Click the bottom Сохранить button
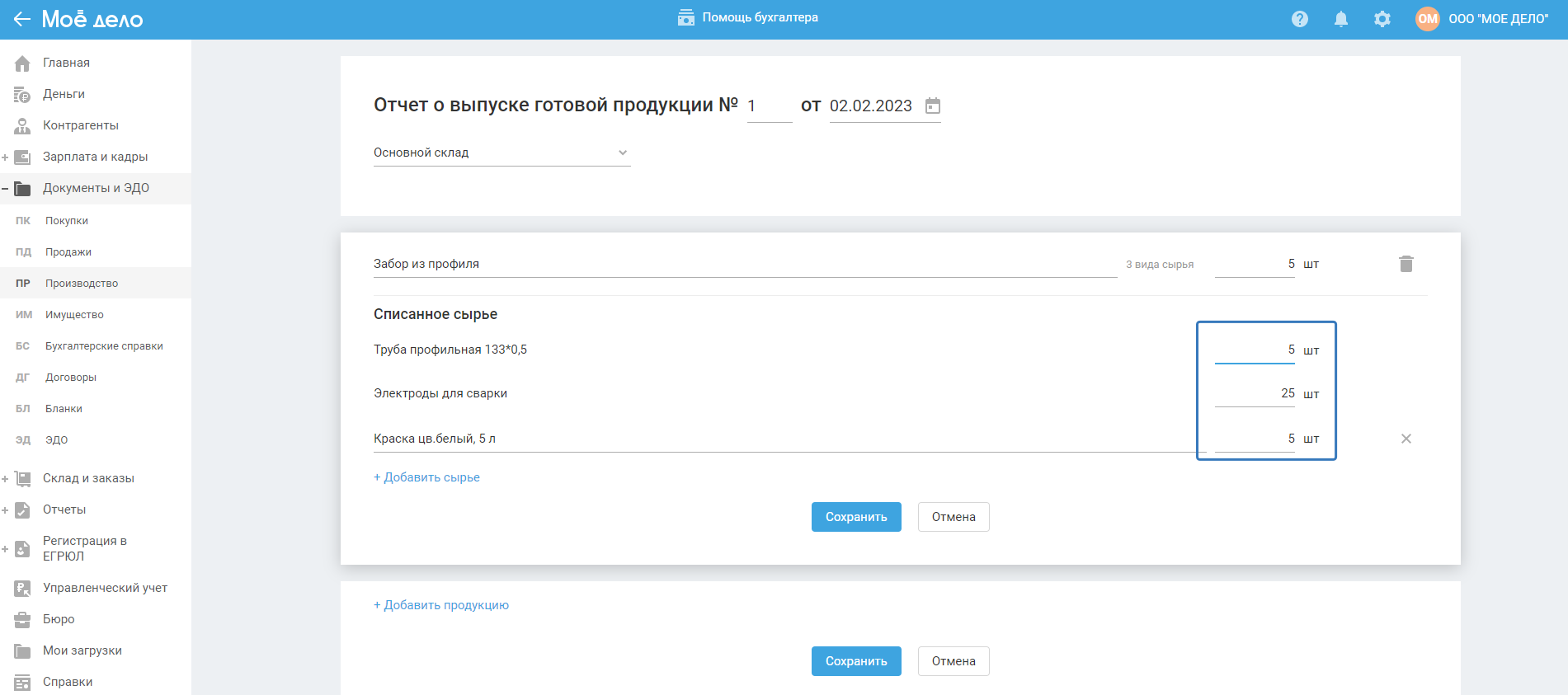The height and width of the screenshot is (695, 1568). 856,661
